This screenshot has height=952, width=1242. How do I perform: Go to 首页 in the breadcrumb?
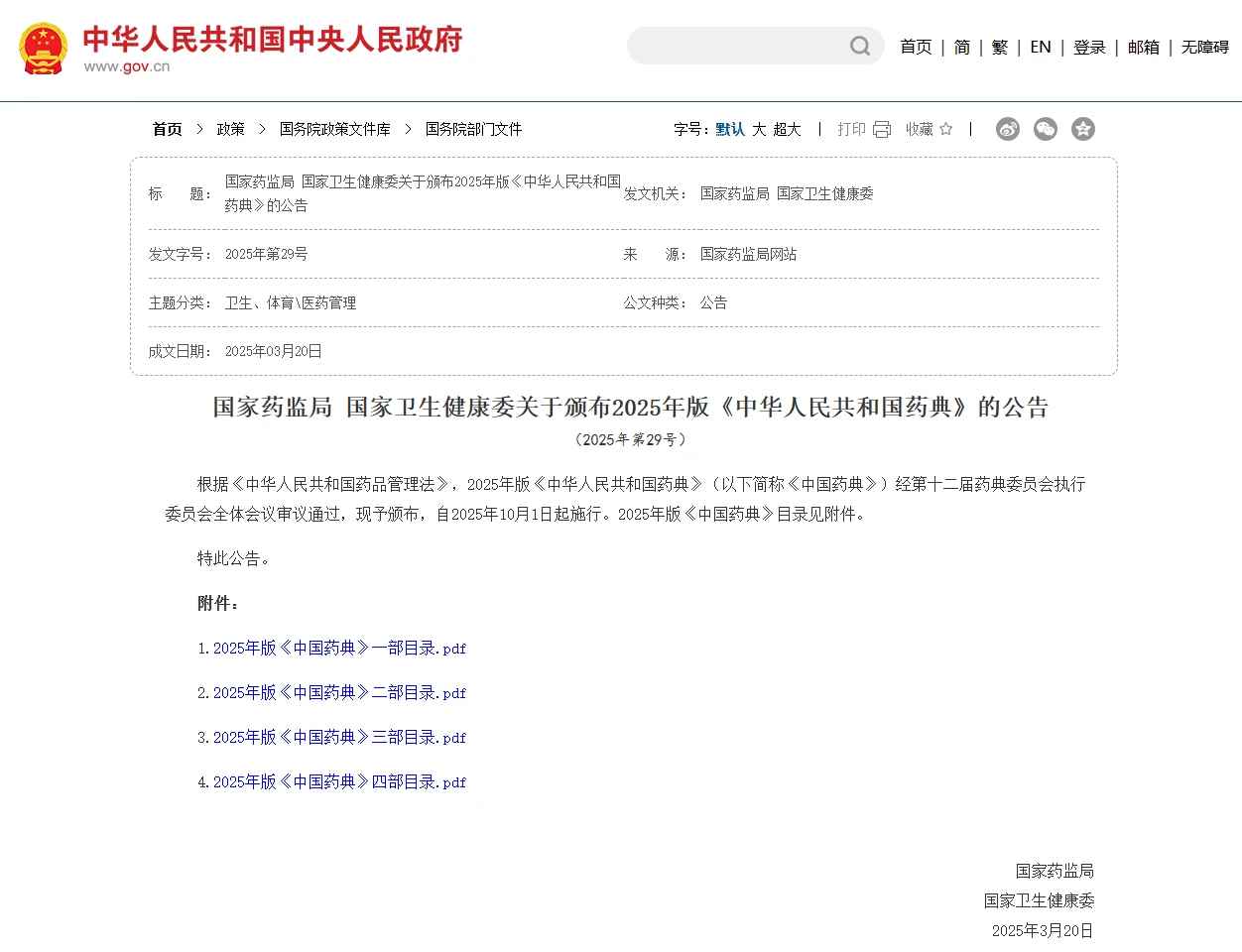click(168, 129)
